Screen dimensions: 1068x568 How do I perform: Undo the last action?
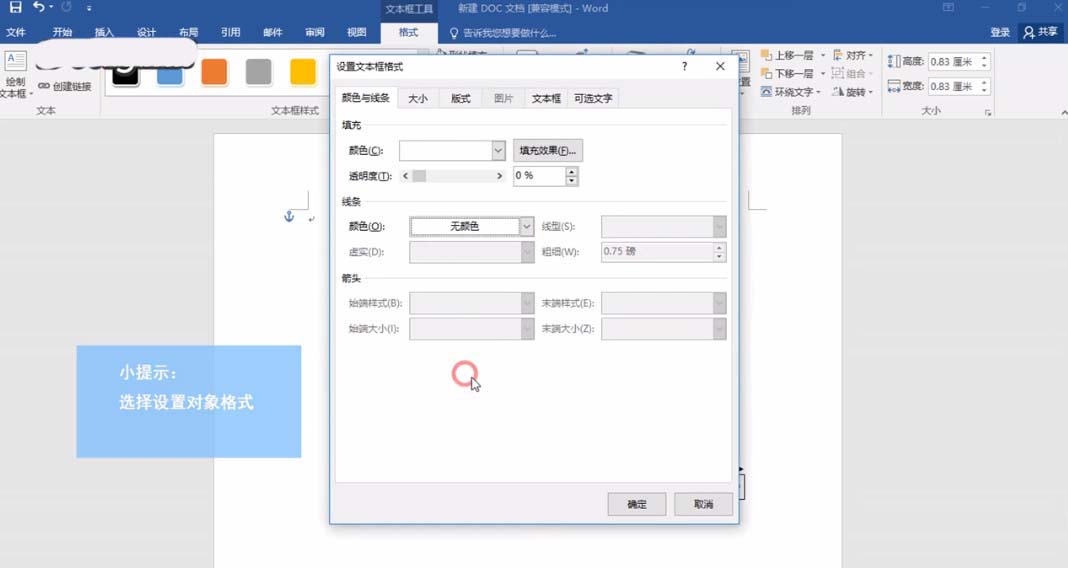click(39, 7)
